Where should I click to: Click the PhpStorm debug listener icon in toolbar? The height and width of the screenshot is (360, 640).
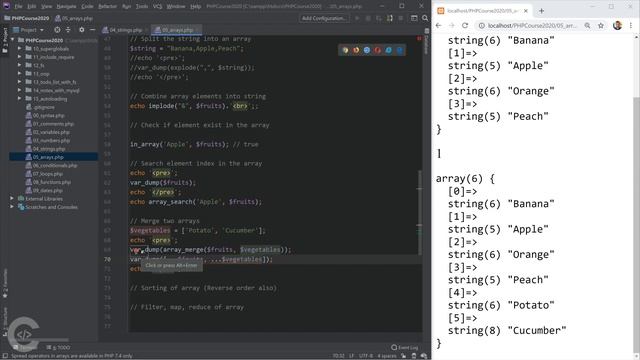click(389, 18)
